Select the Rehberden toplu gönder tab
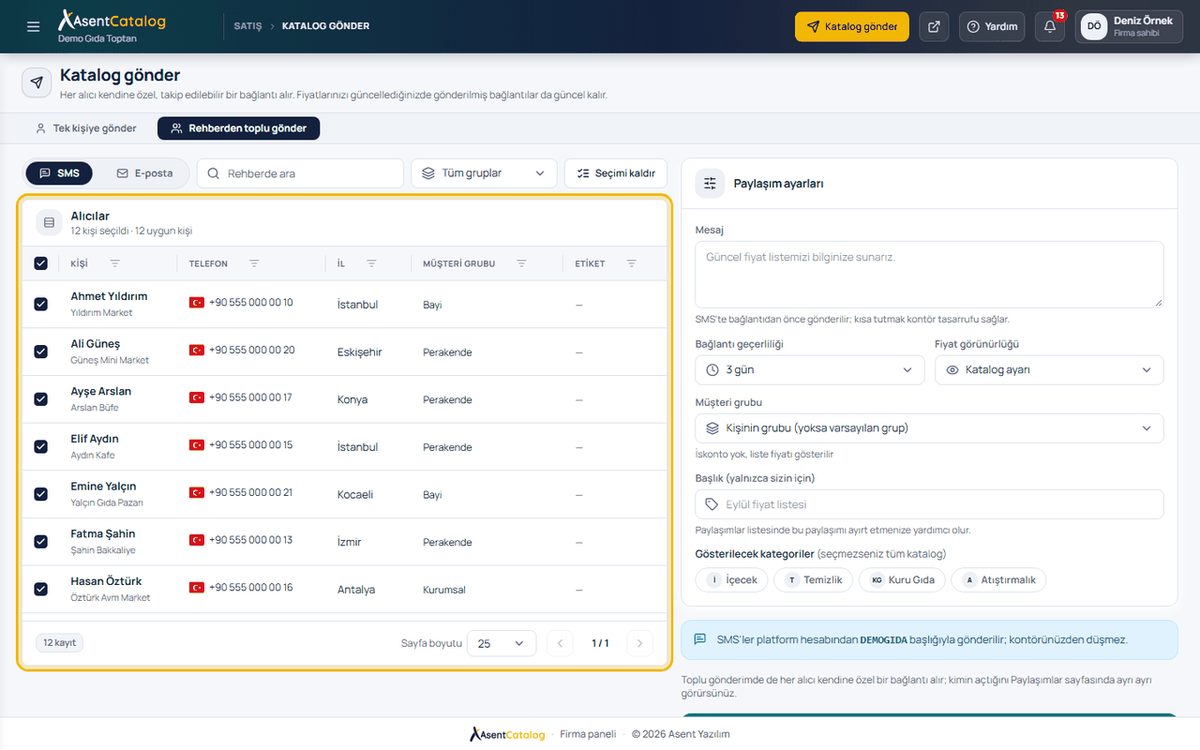 238,128
